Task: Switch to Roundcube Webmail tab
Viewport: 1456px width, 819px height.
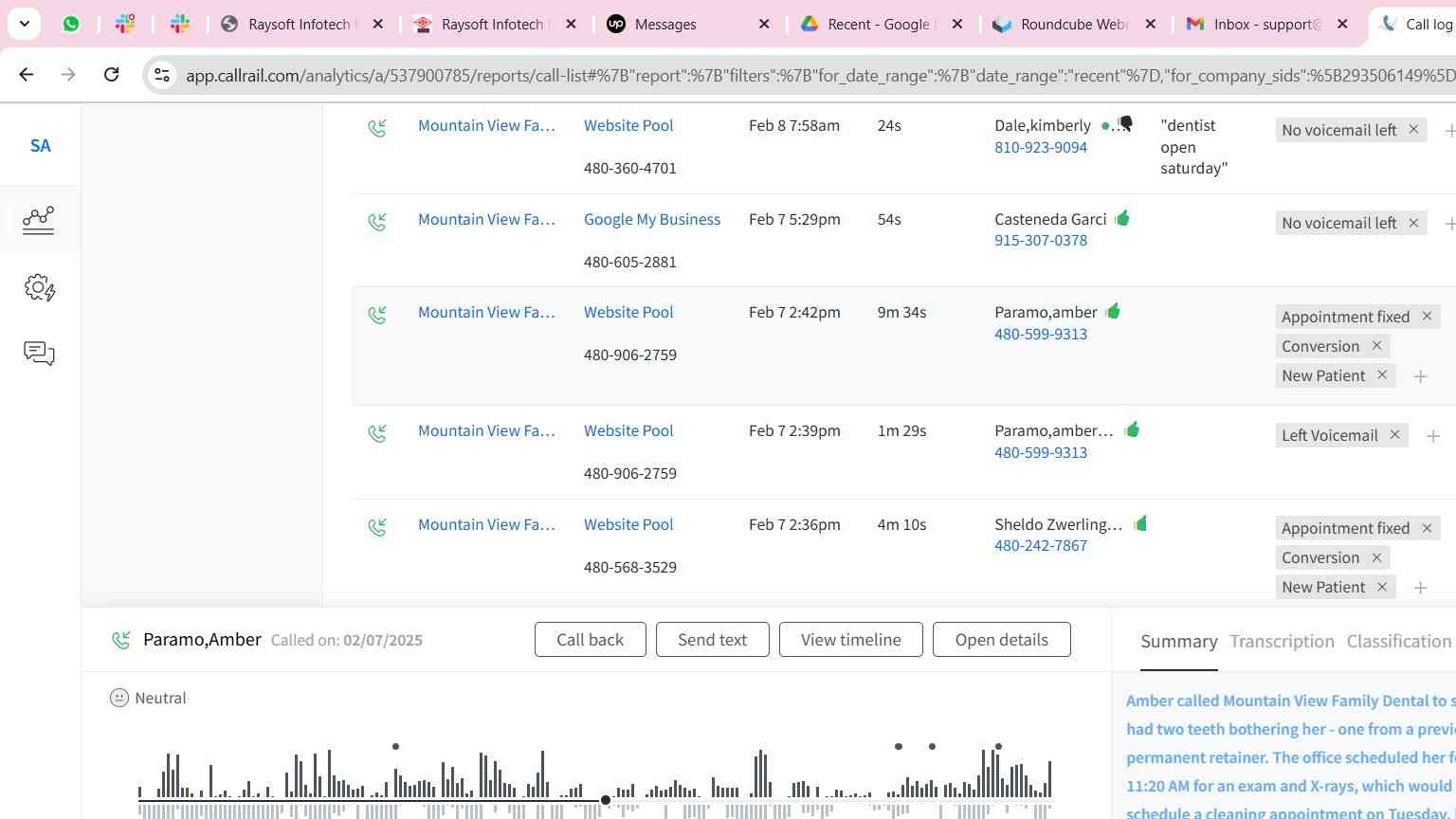Action: [1074, 24]
